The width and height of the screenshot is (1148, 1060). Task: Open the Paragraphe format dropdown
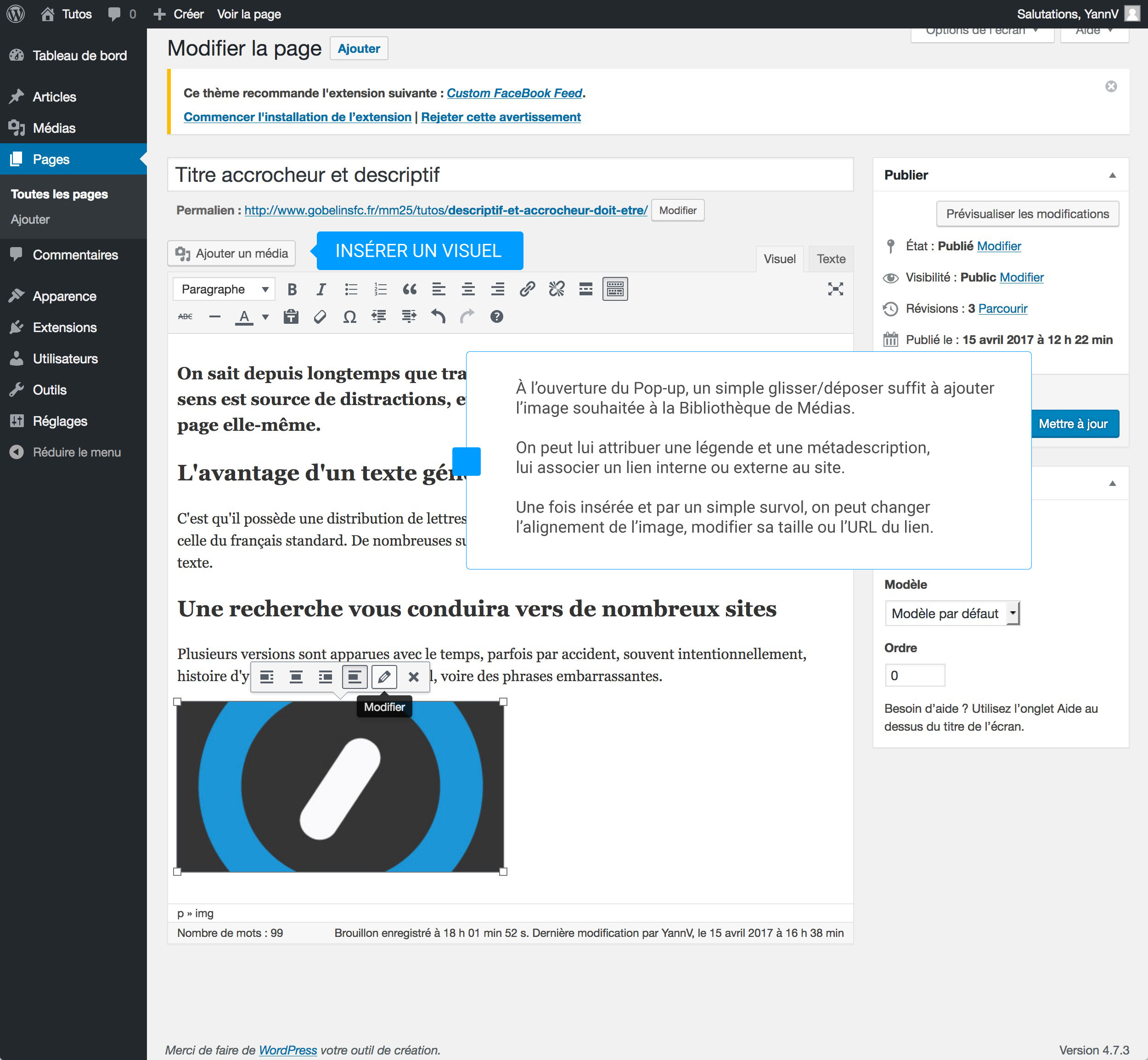(224, 289)
